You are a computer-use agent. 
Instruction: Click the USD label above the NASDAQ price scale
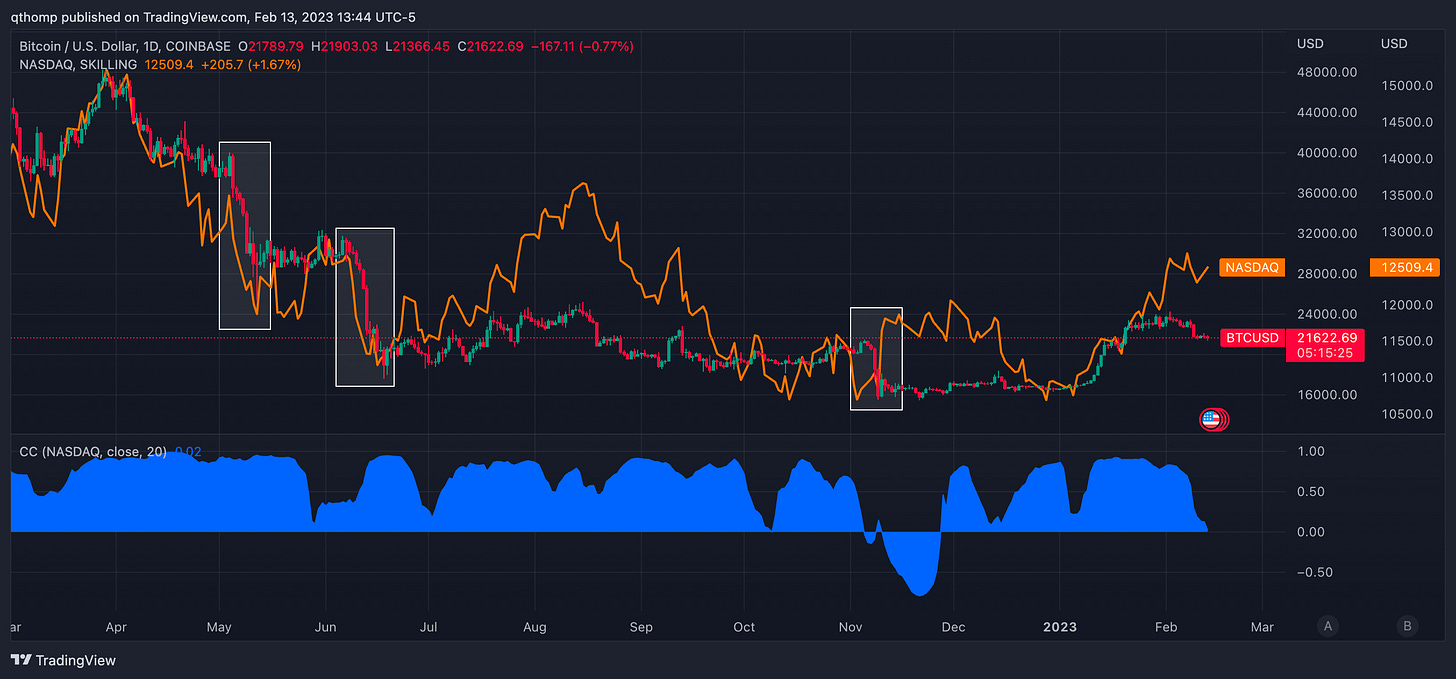tap(1394, 44)
